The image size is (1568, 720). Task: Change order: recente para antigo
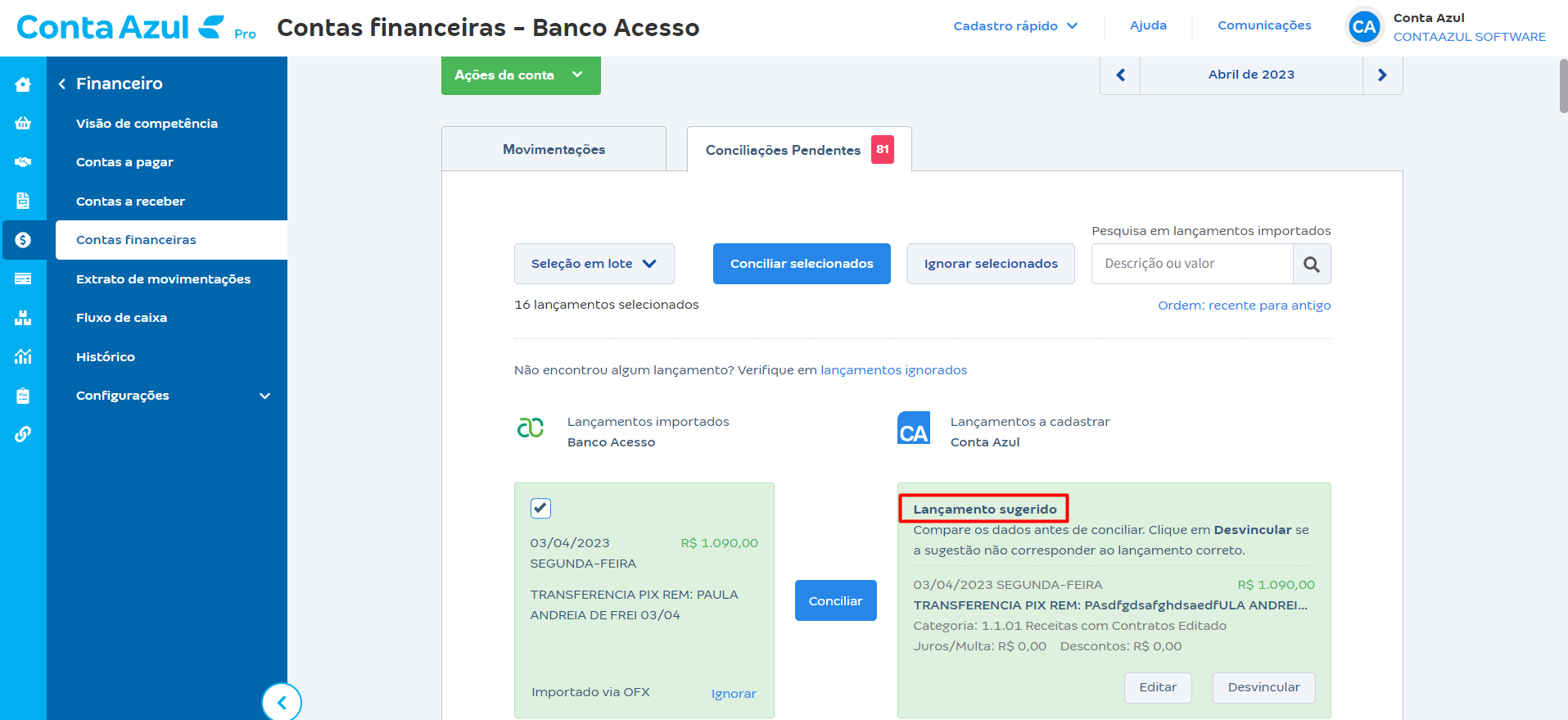coord(1244,306)
